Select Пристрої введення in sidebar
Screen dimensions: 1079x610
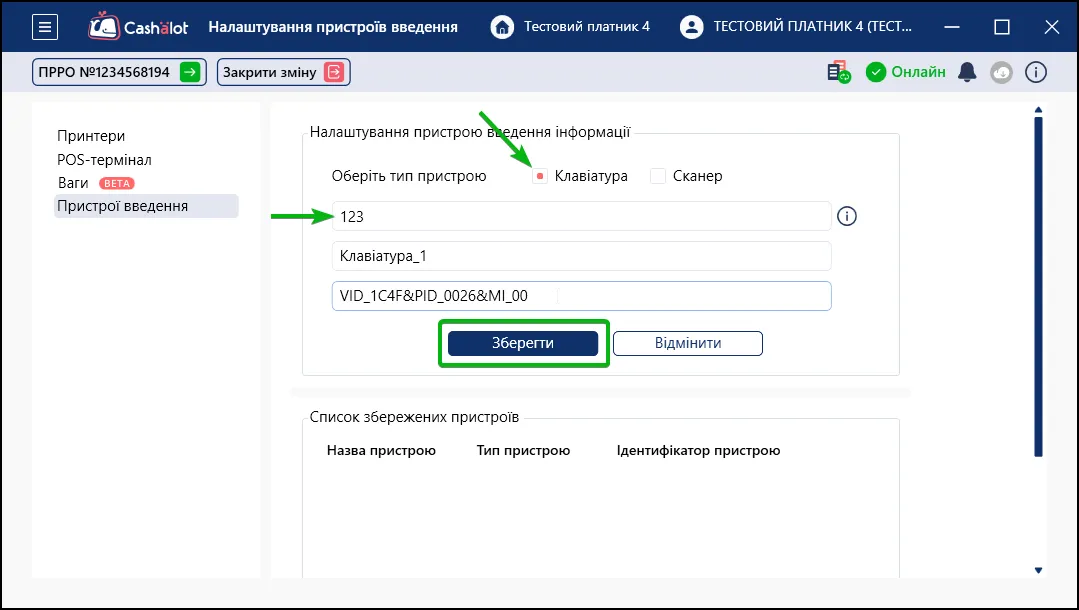[x=147, y=206]
